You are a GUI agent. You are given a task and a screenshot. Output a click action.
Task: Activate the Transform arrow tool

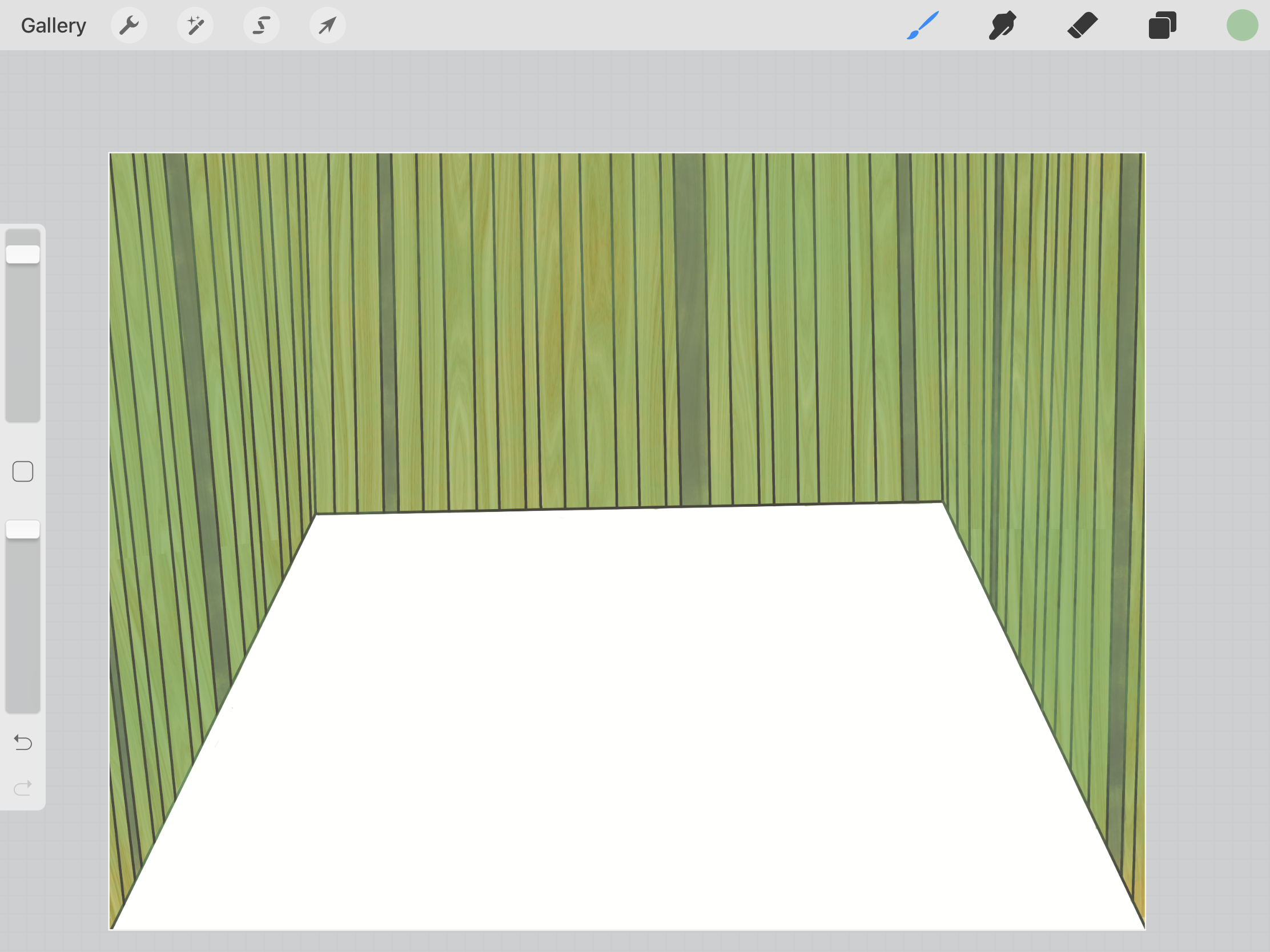pos(327,25)
